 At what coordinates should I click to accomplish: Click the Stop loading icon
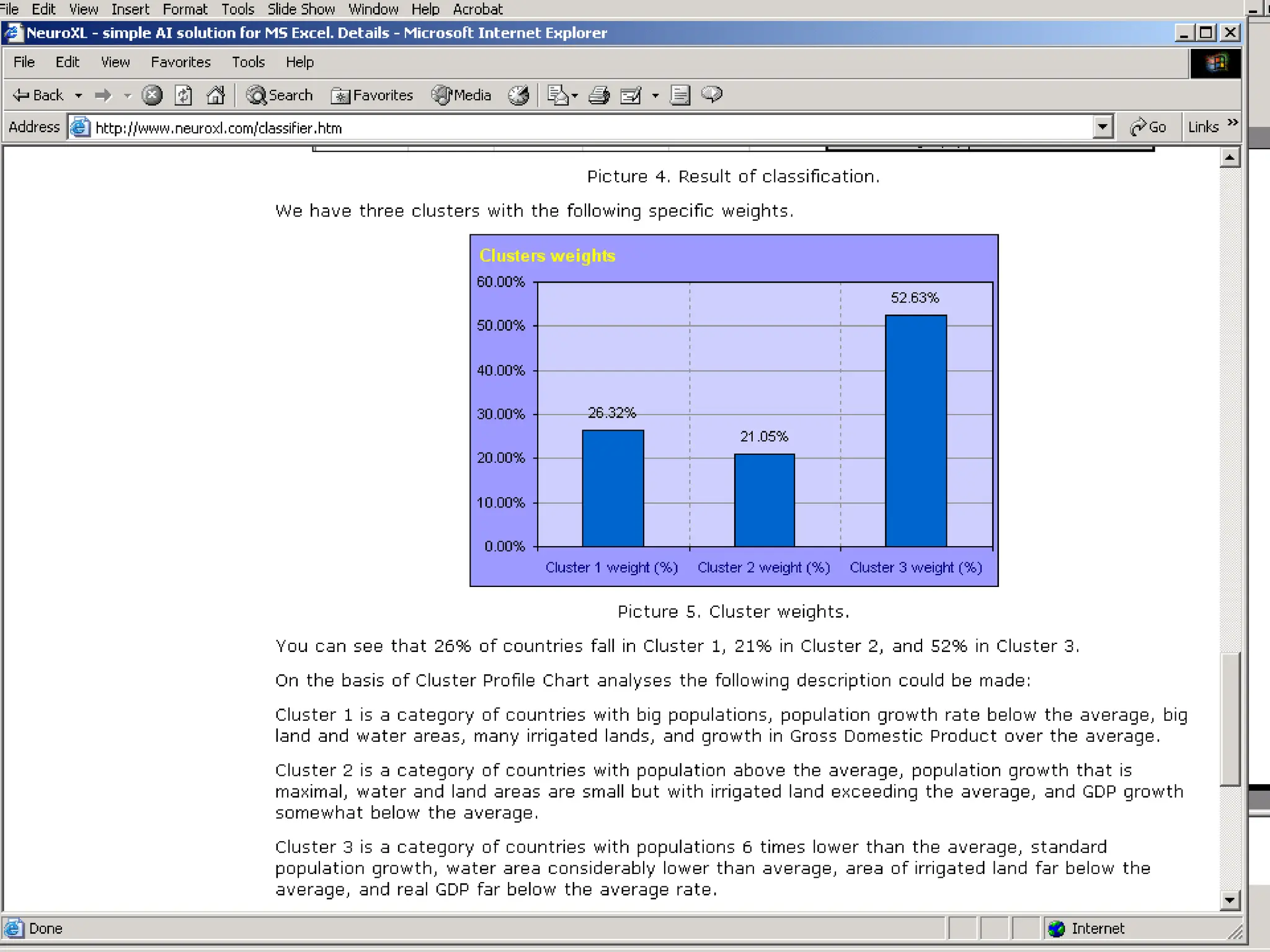click(152, 95)
